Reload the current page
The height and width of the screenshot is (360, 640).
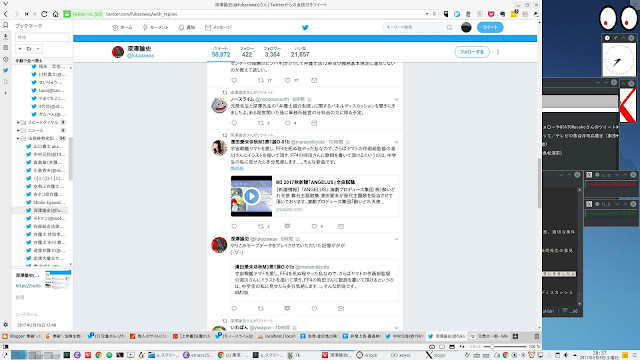[x=44, y=14]
